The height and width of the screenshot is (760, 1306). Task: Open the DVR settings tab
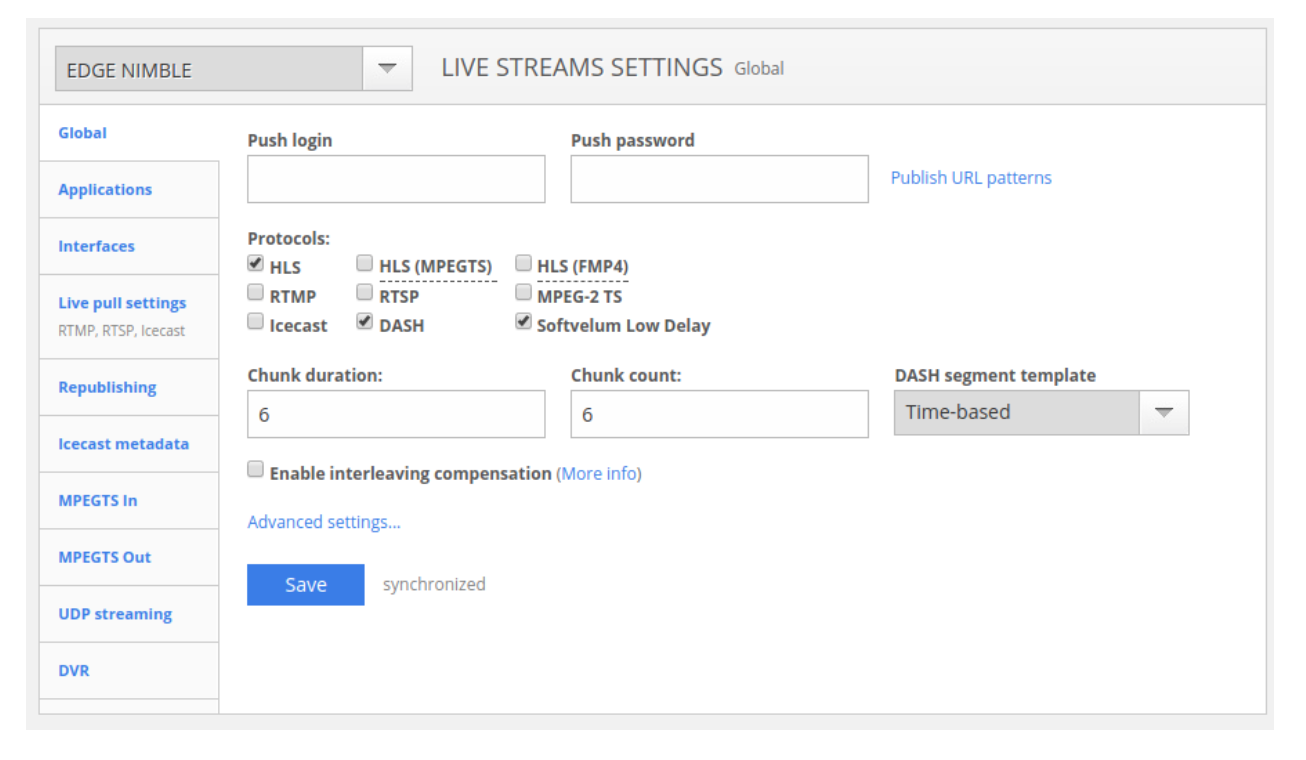click(x=74, y=670)
